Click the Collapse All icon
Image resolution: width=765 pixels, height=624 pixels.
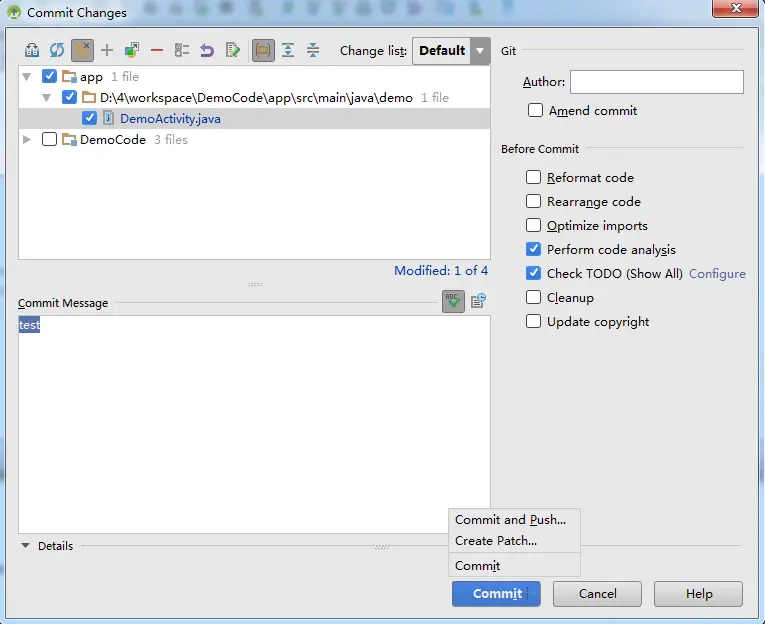(313, 50)
